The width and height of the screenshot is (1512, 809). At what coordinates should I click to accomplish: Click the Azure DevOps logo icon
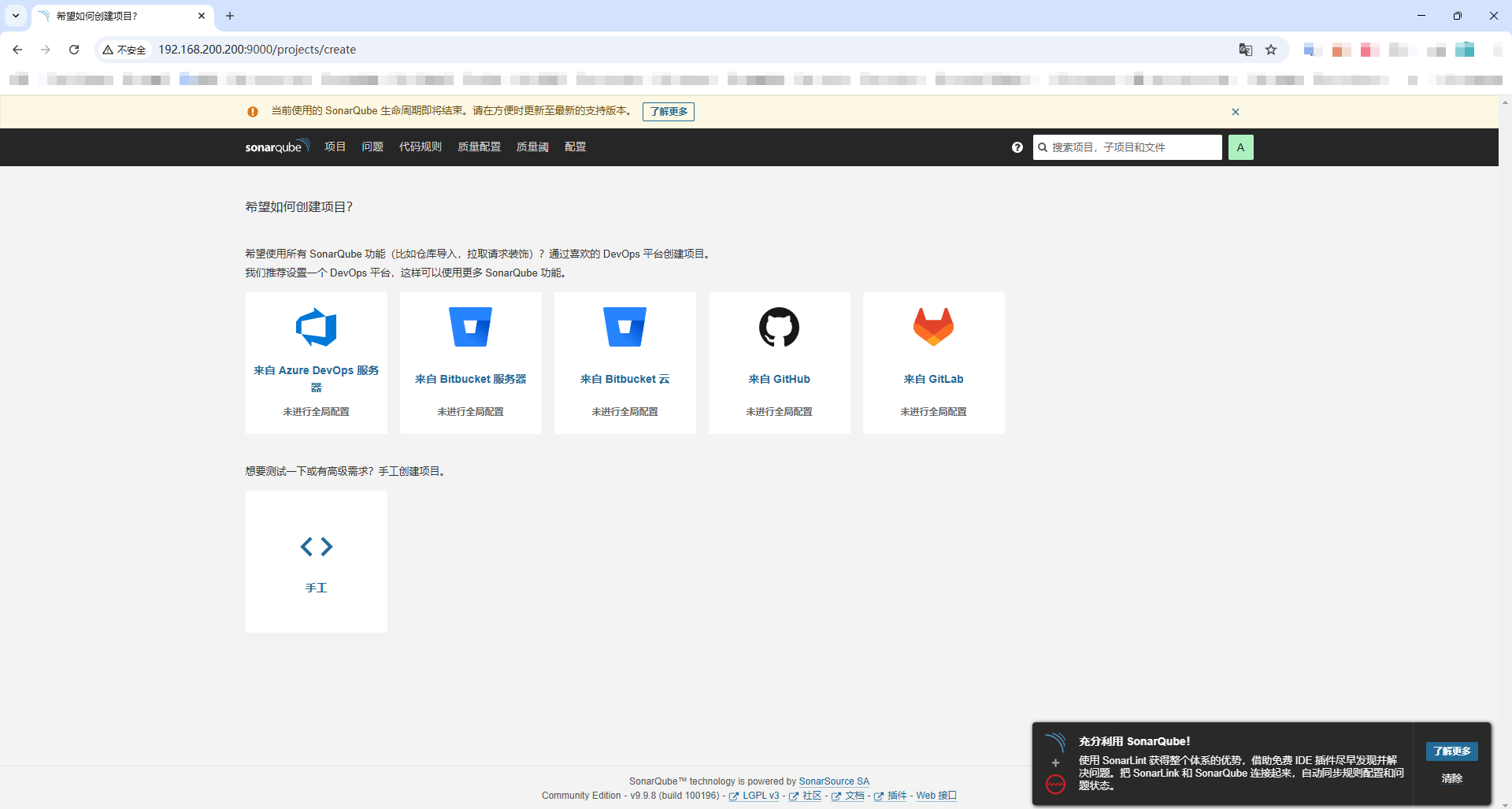316,327
